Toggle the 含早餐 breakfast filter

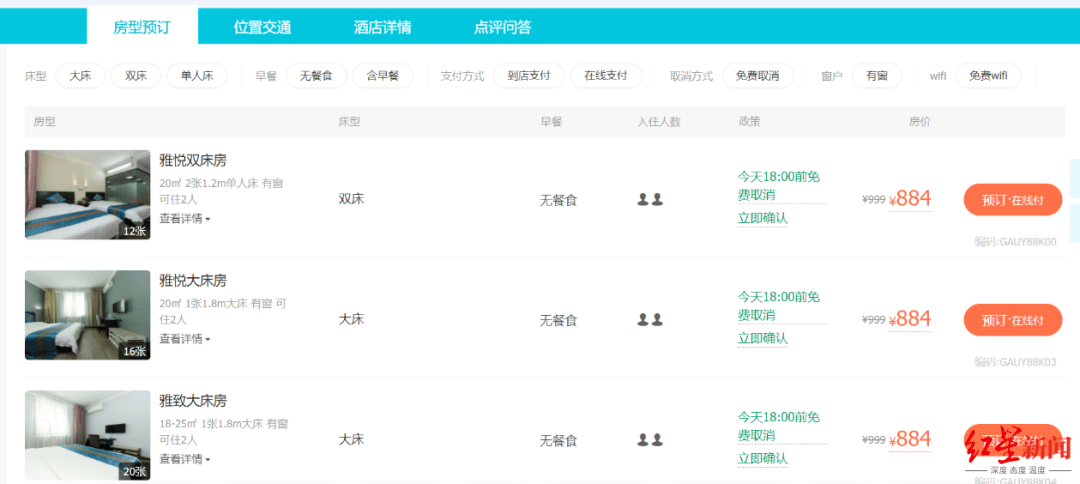pos(383,76)
